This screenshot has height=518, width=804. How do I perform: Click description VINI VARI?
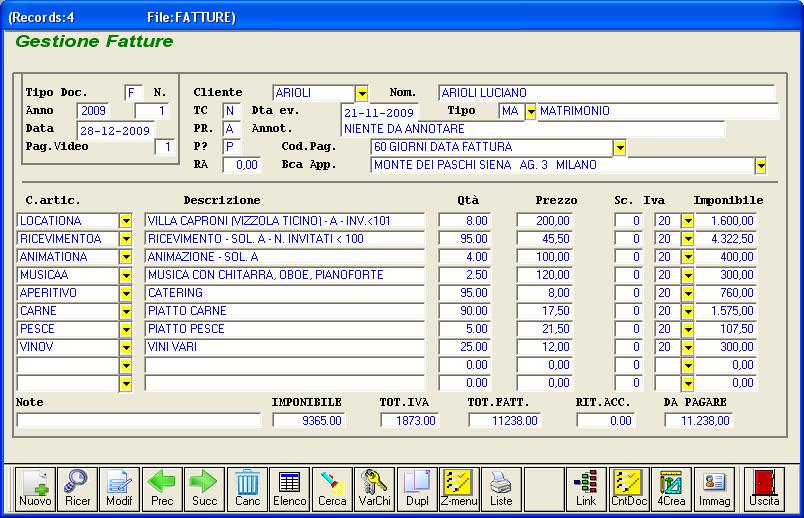pyautogui.click(x=285, y=347)
